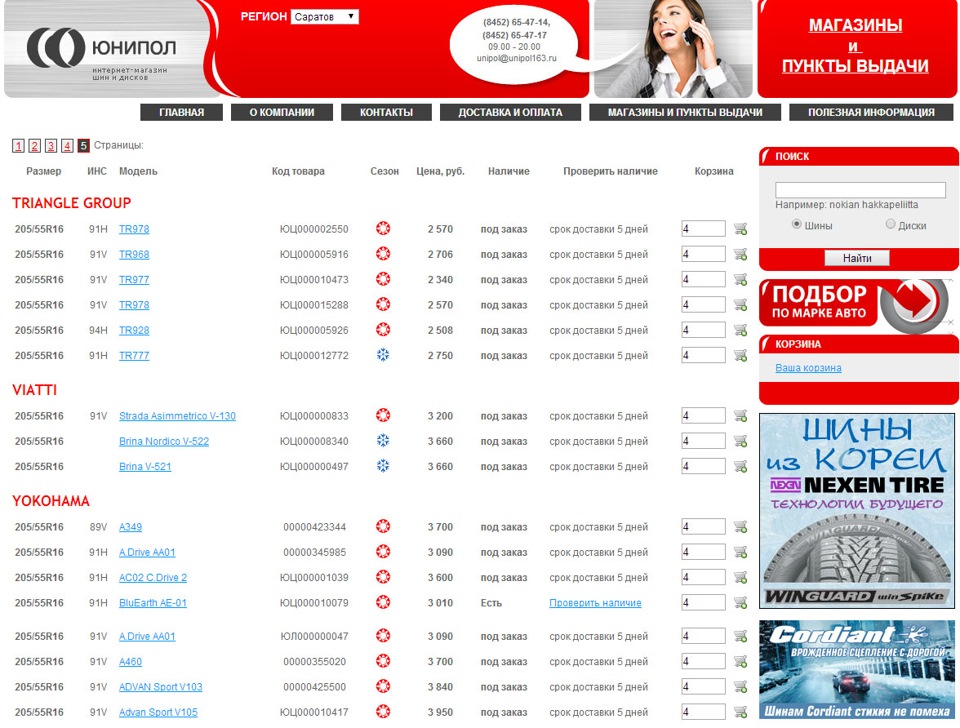The image size is (960, 728).
Task: Add TR777 winter tire to cart
Action: tap(740, 355)
